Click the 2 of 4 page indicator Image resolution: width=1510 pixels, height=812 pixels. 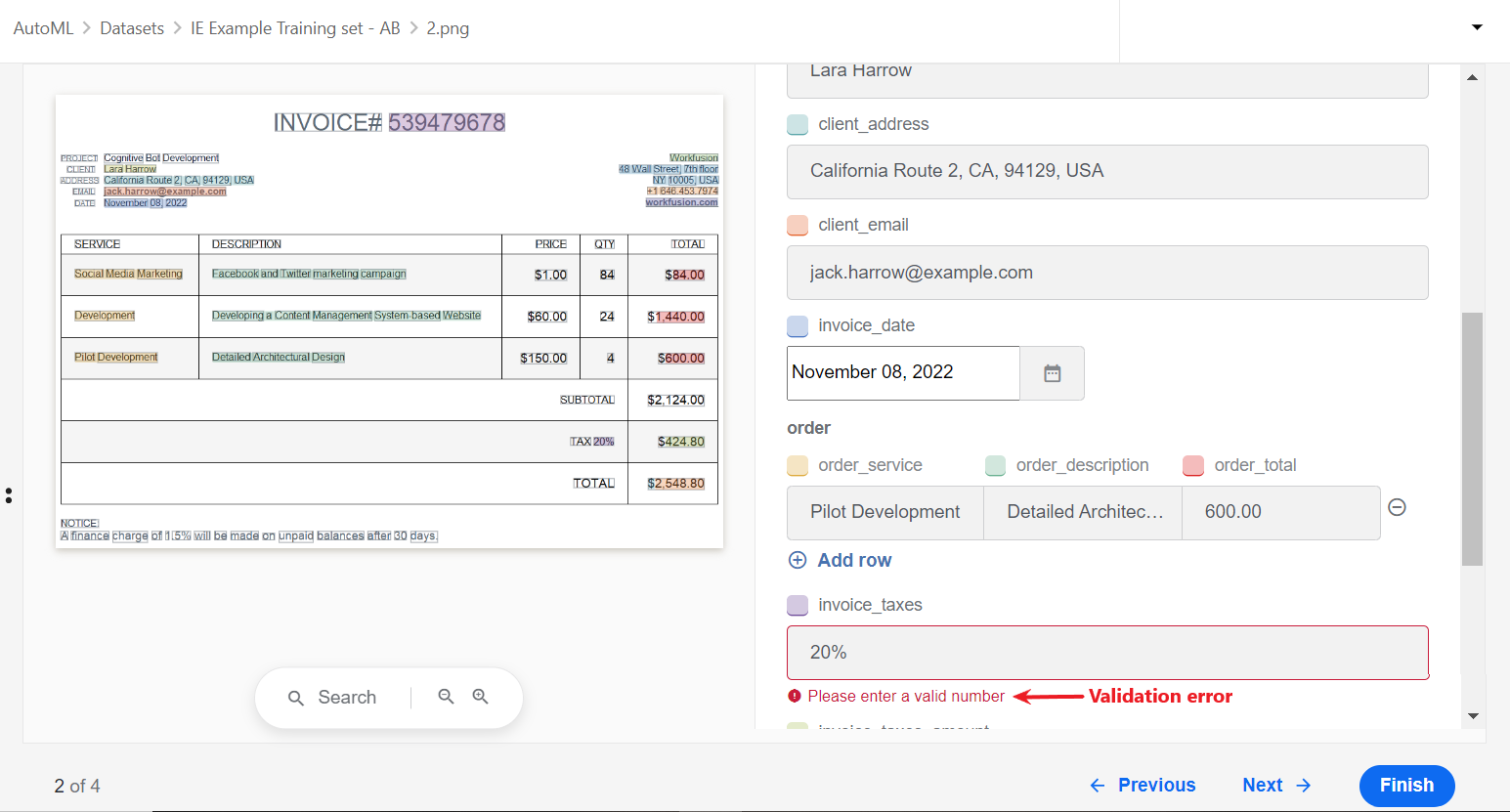point(77,786)
